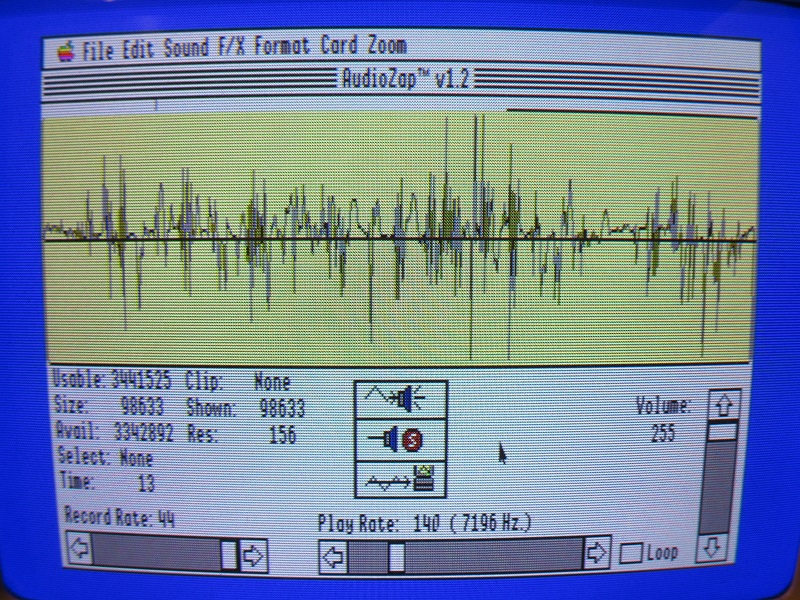Click the Time 13 value
Image resolution: width=800 pixels, height=600 pixels.
[146, 483]
